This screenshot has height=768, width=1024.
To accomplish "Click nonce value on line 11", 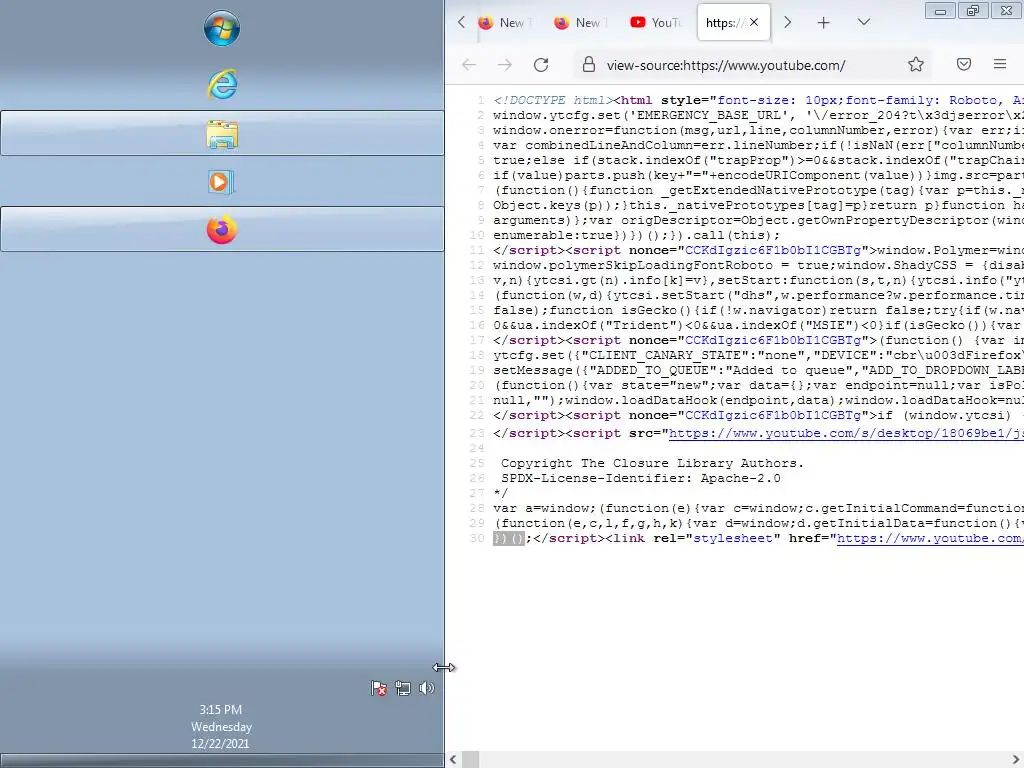I will pos(773,251).
